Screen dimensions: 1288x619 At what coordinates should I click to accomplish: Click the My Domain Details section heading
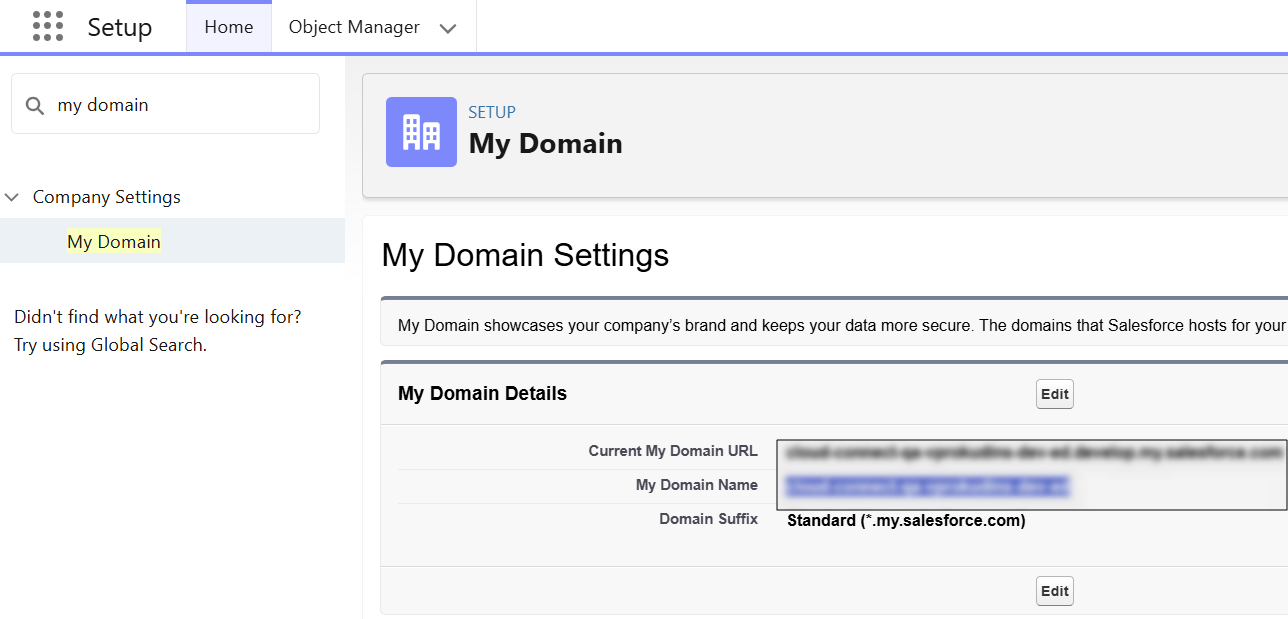(x=482, y=394)
